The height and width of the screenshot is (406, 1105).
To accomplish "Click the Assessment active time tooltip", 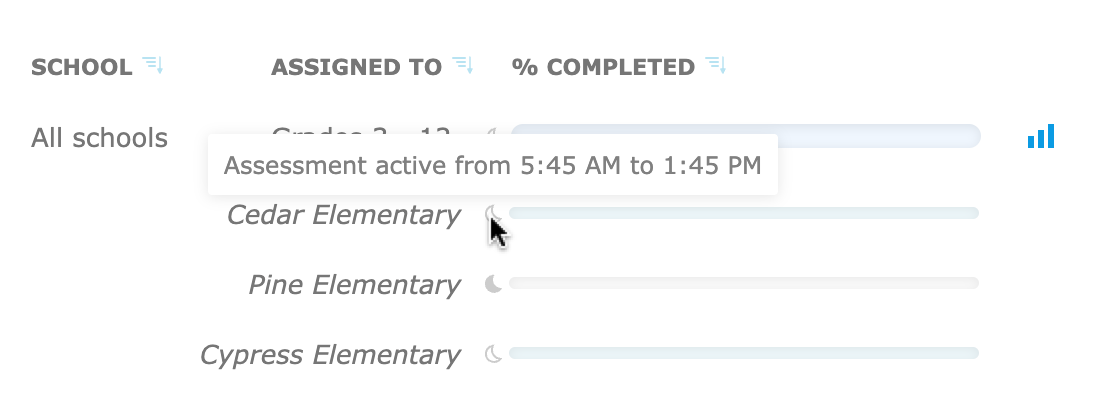I will click(493, 165).
